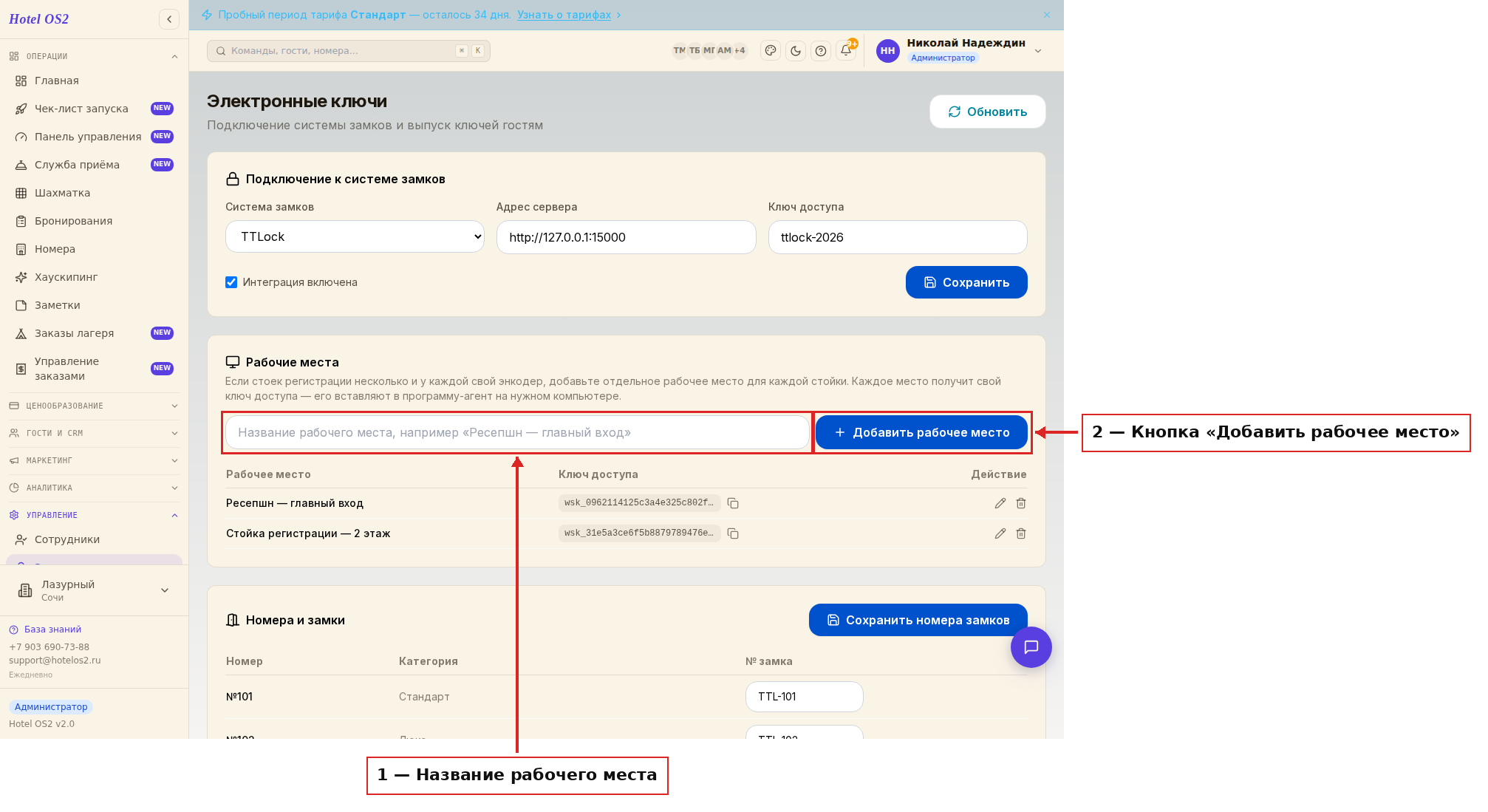Click Добавить рабочее место button
The height and width of the screenshot is (812, 1488).
921,432
